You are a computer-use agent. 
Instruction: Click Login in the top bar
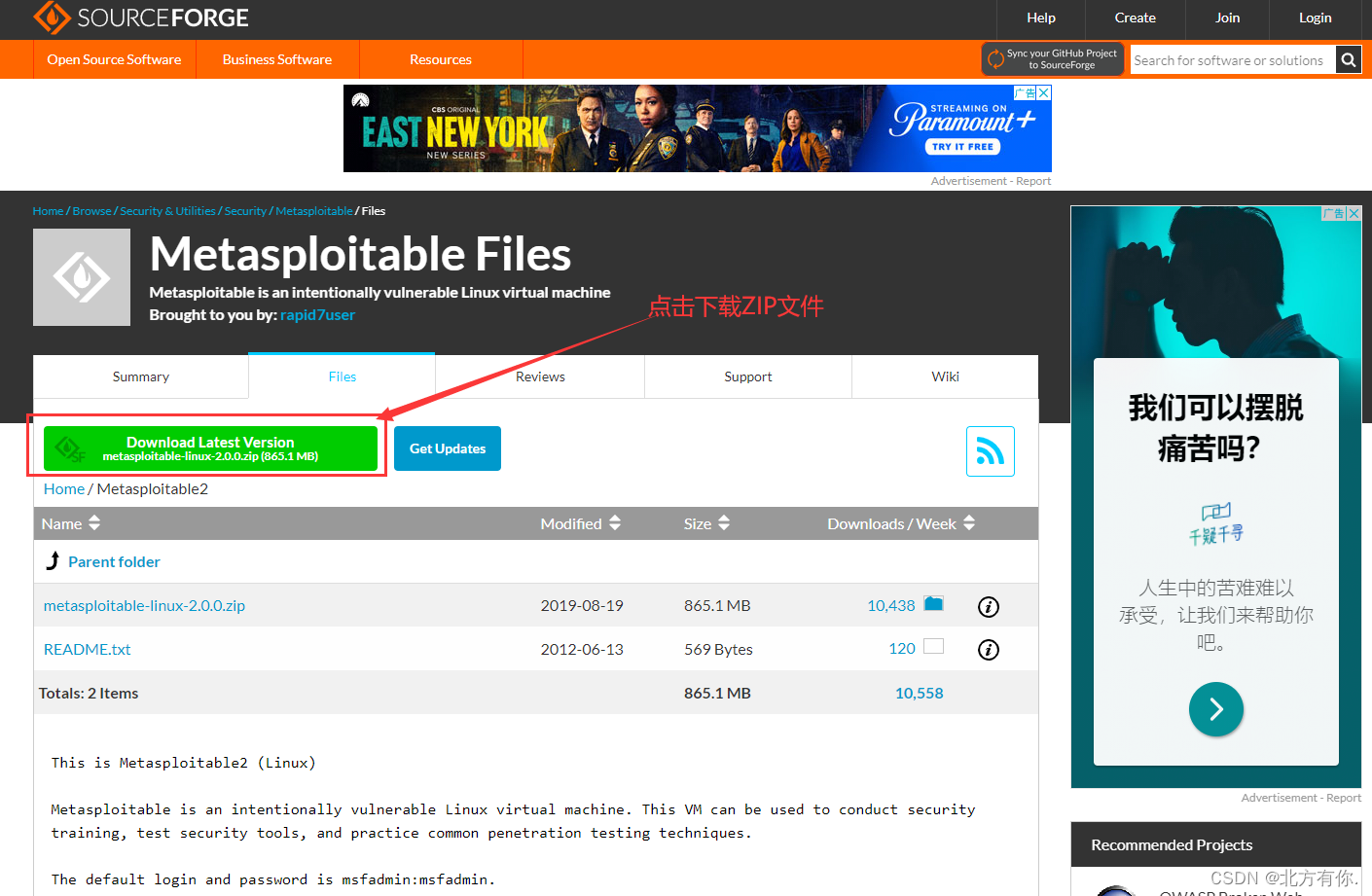tap(1316, 18)
